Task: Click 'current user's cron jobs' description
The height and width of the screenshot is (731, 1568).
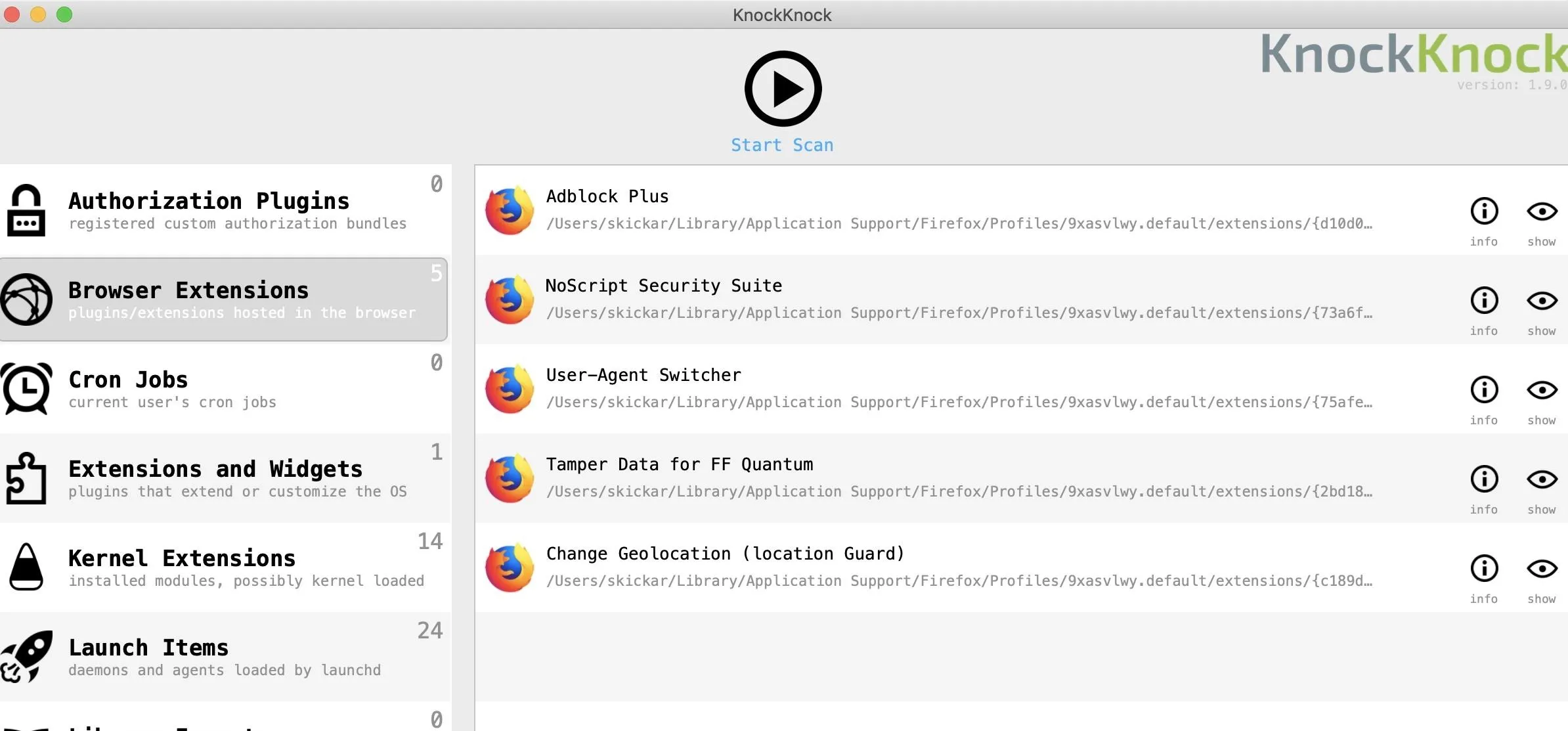Action: click(x=173, y=403)
